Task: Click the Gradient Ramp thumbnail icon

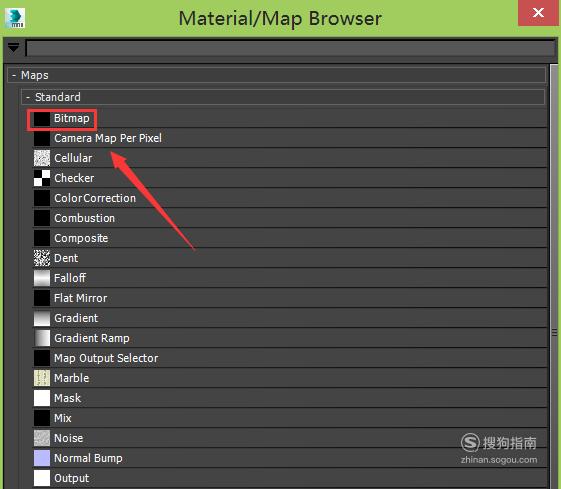Action: (x=42, y=338)
